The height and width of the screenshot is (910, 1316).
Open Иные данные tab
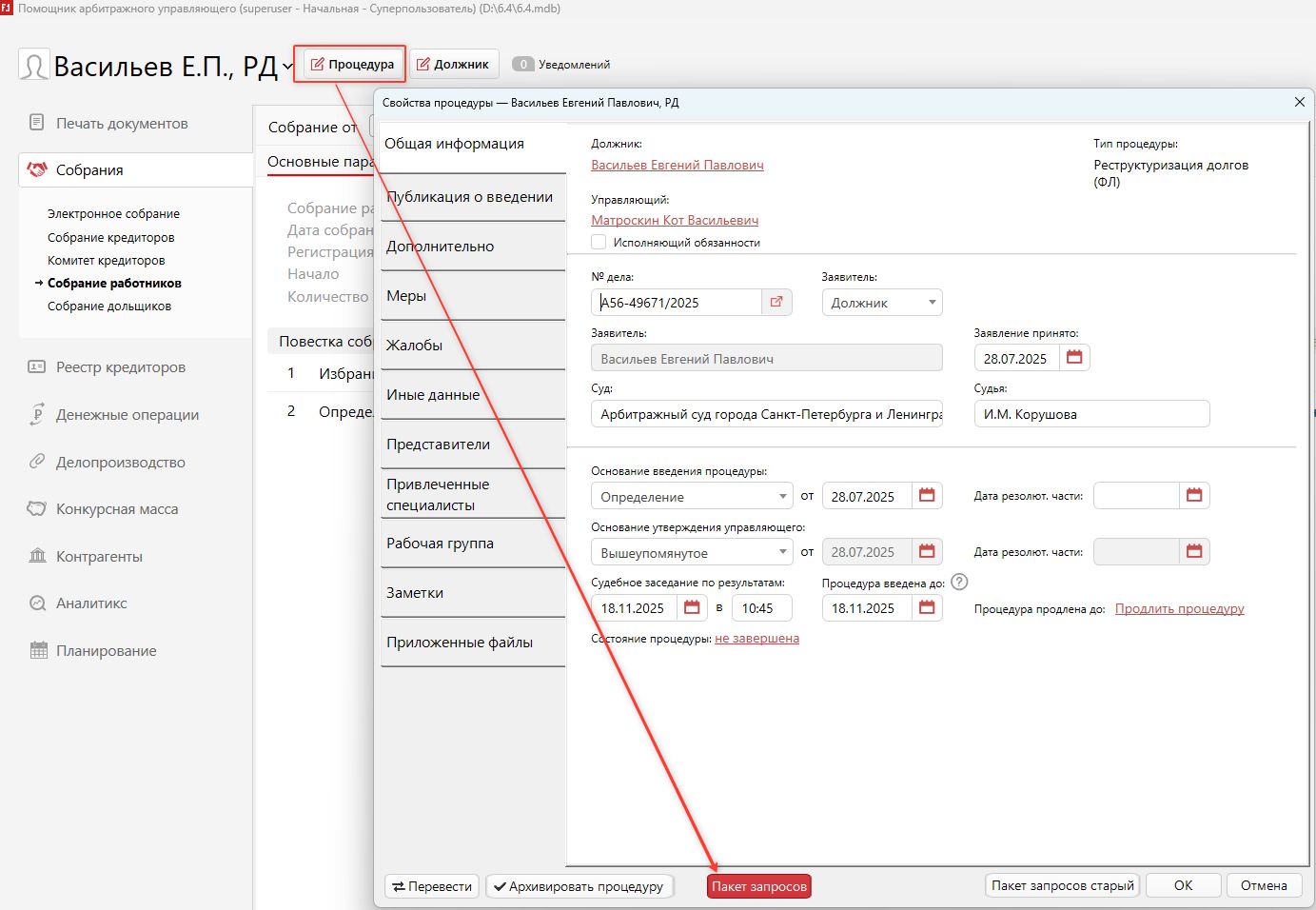click(473, 395)
